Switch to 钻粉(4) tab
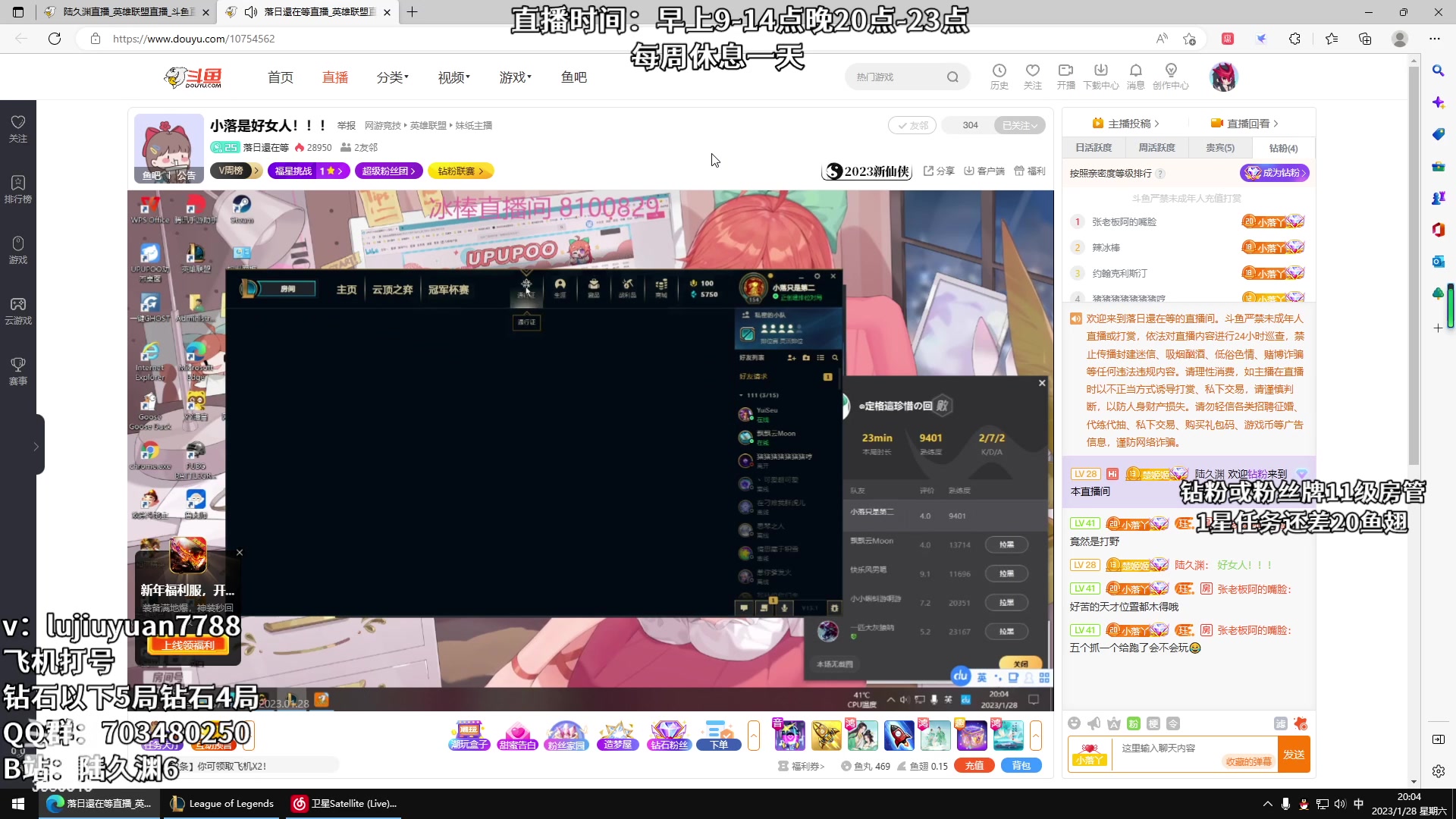The width and height of the screenshot is (1456, 819). (1283, 148)
